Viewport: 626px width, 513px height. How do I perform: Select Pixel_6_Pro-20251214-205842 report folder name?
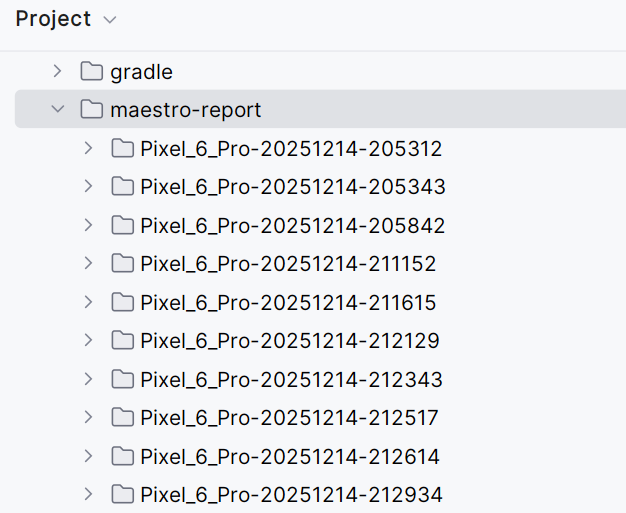point(292,226)
